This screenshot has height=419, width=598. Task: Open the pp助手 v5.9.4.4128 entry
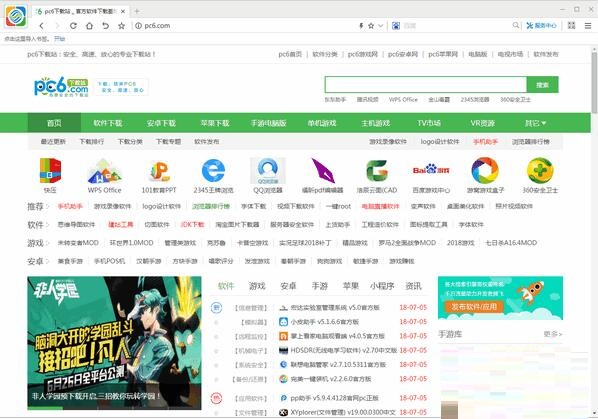[334, 398]
